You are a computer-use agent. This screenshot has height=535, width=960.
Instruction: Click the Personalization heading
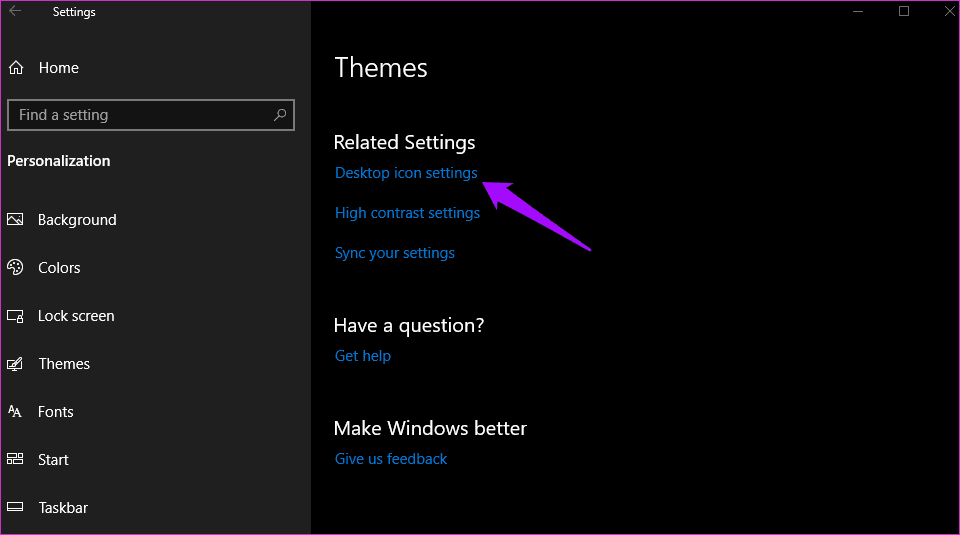pos(59,161)
